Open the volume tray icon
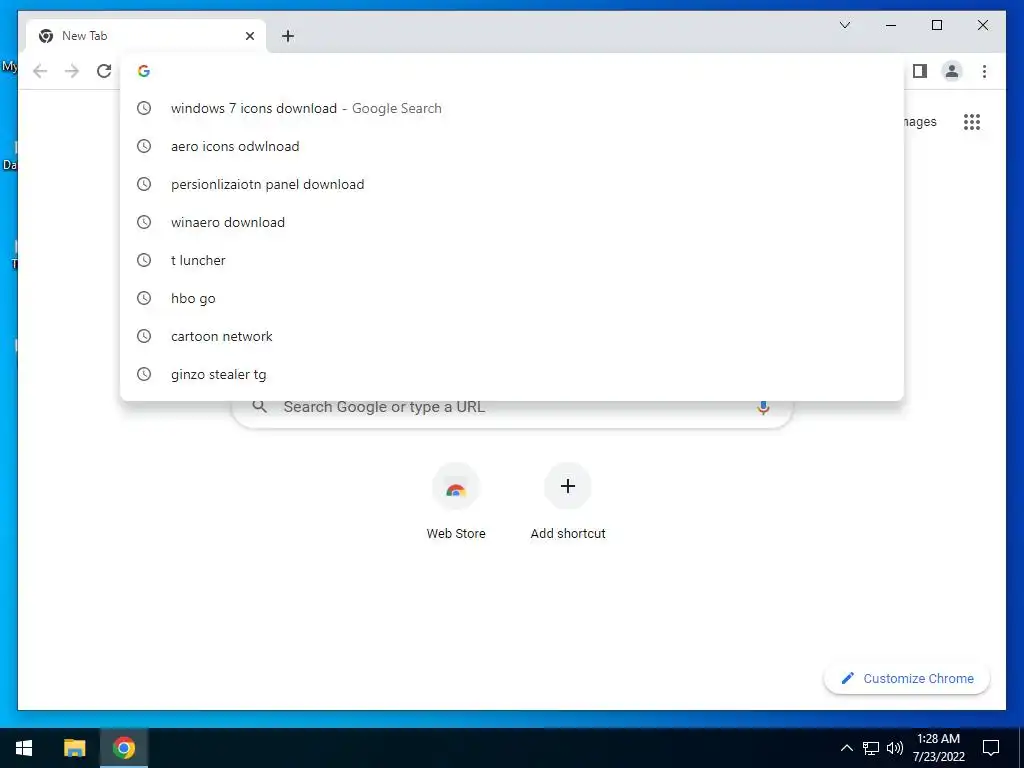 [x=895, y=748]
